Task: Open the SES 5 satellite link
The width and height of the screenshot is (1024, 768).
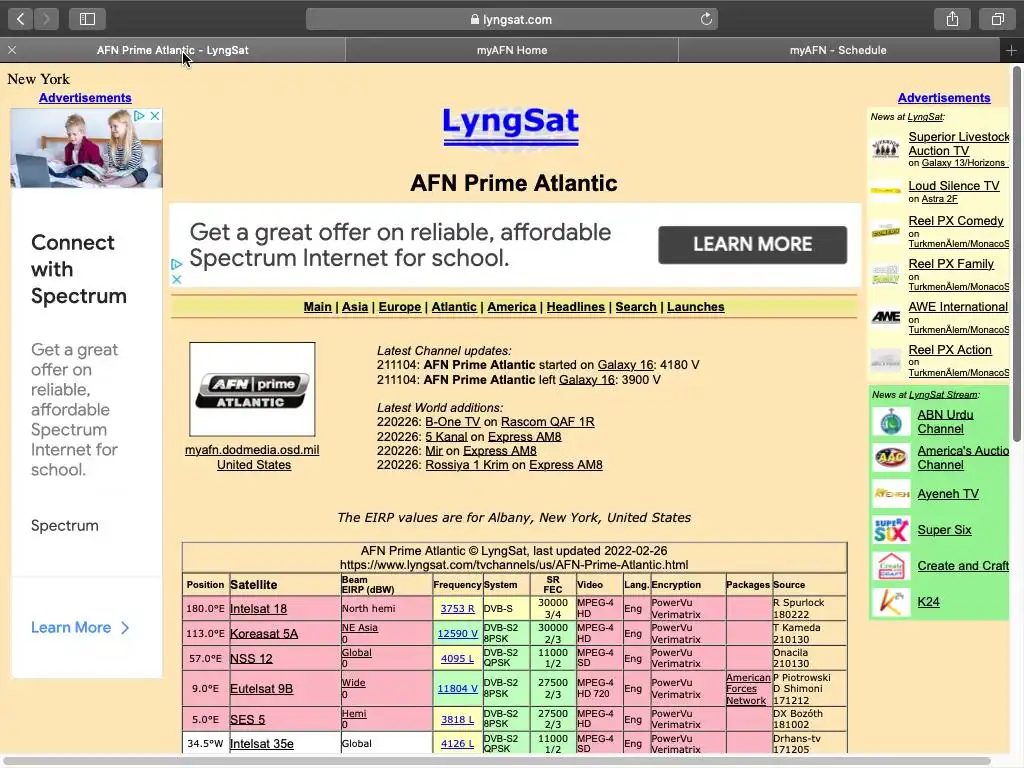Action: (x=248, y=719)
